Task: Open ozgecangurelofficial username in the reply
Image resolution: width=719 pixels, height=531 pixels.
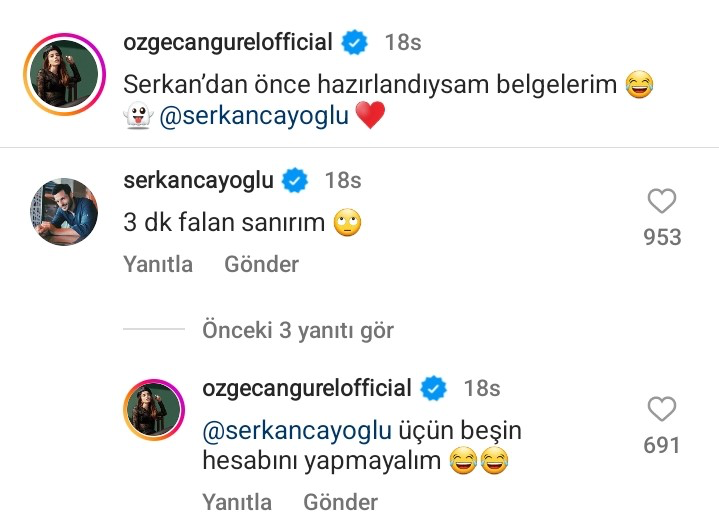Action: point(307,388)
